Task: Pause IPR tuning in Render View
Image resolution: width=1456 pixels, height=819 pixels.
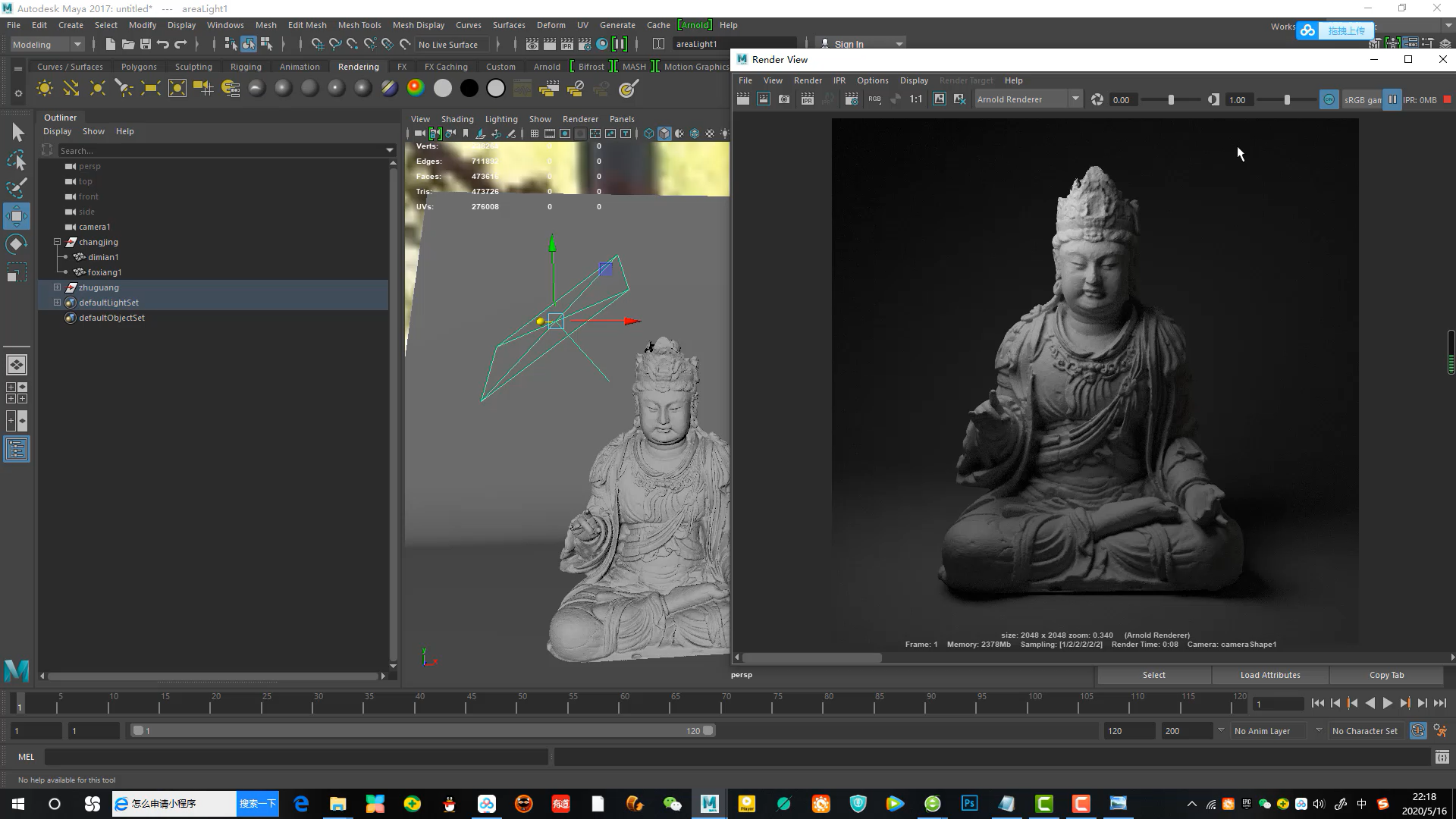Action: click(1392, 99)
